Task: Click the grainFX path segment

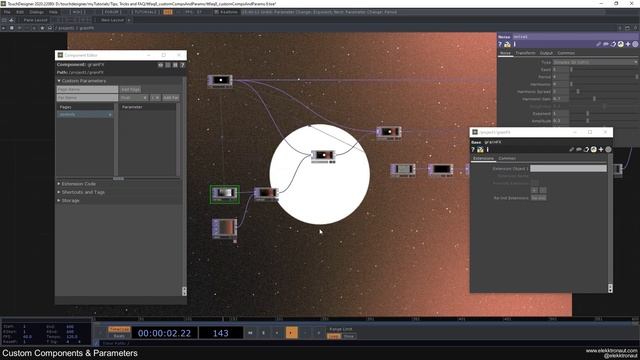Action: coord(87,28)
